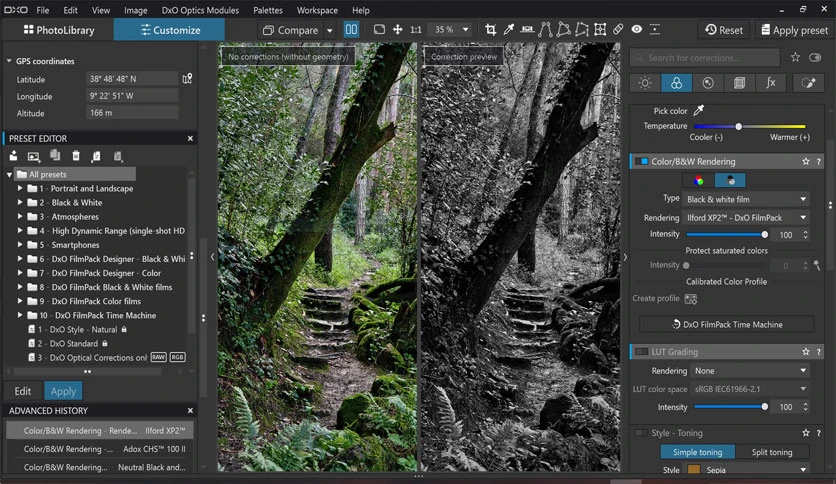Click the Apply preset button
Viewport: 836px width, 484px height.
794,30
